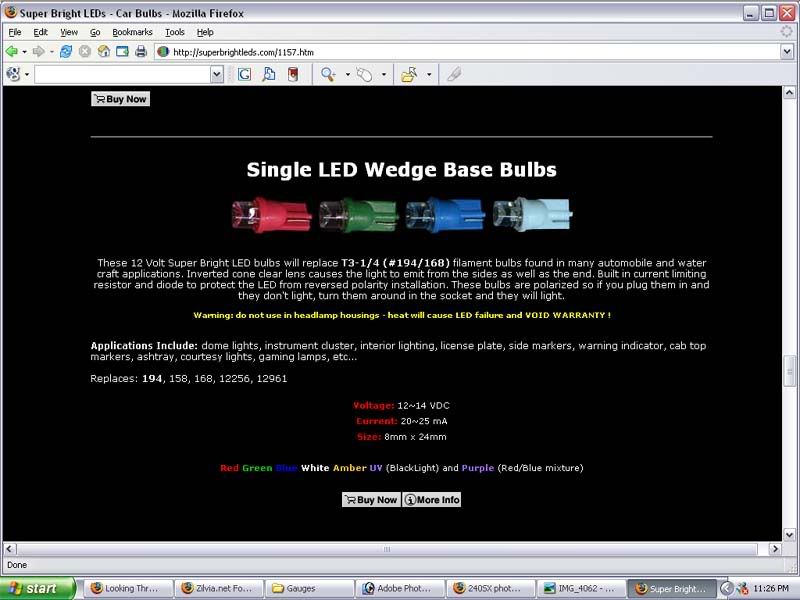Click the blue LED bulb image
The width and height of the screenshot is (800, 600).
coord(445,215)
